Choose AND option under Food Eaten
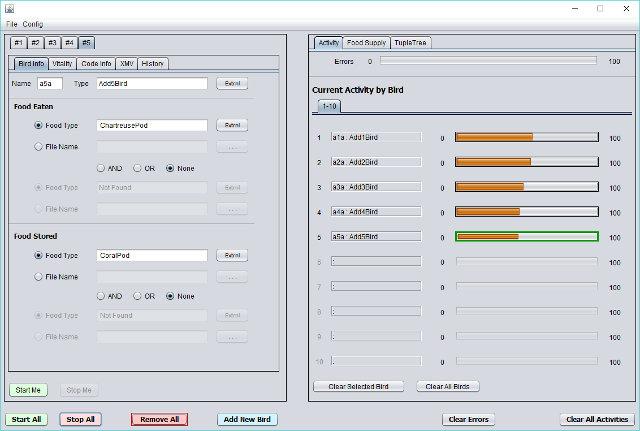The image size is (640, 431). pyautogui.click(x=101, y=168)
